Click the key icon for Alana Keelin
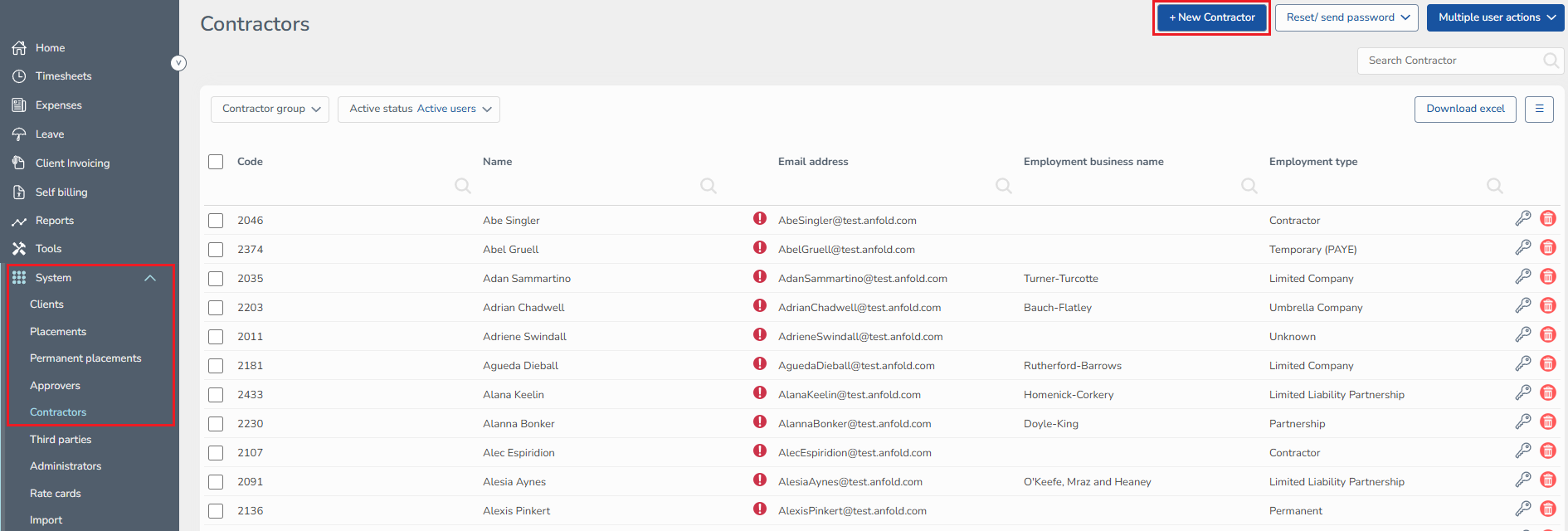 coord(1523,392)
